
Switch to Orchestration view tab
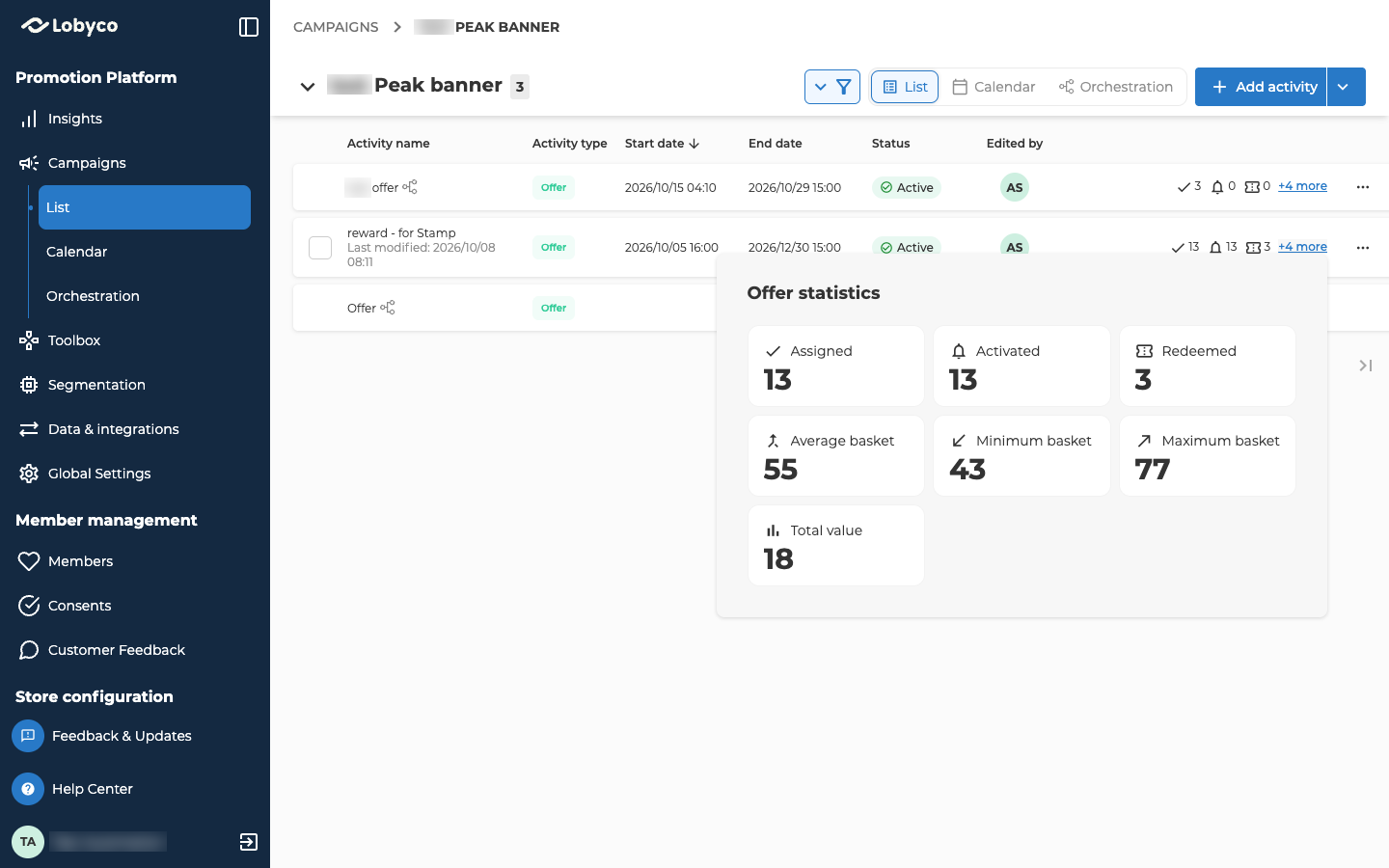pyautogui.click(x=1116, y=87)
